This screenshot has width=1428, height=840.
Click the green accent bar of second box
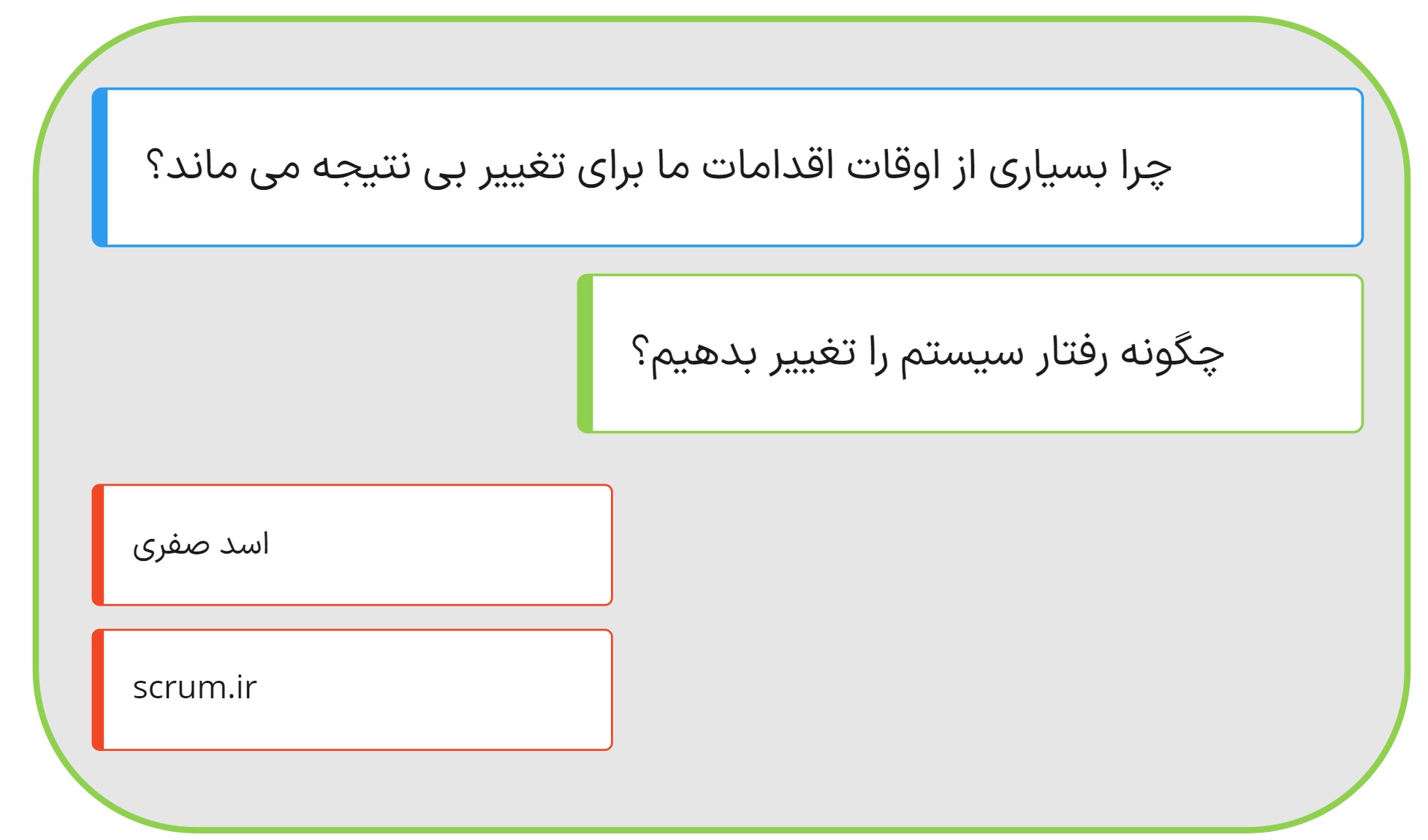click(x=585, y=354)
